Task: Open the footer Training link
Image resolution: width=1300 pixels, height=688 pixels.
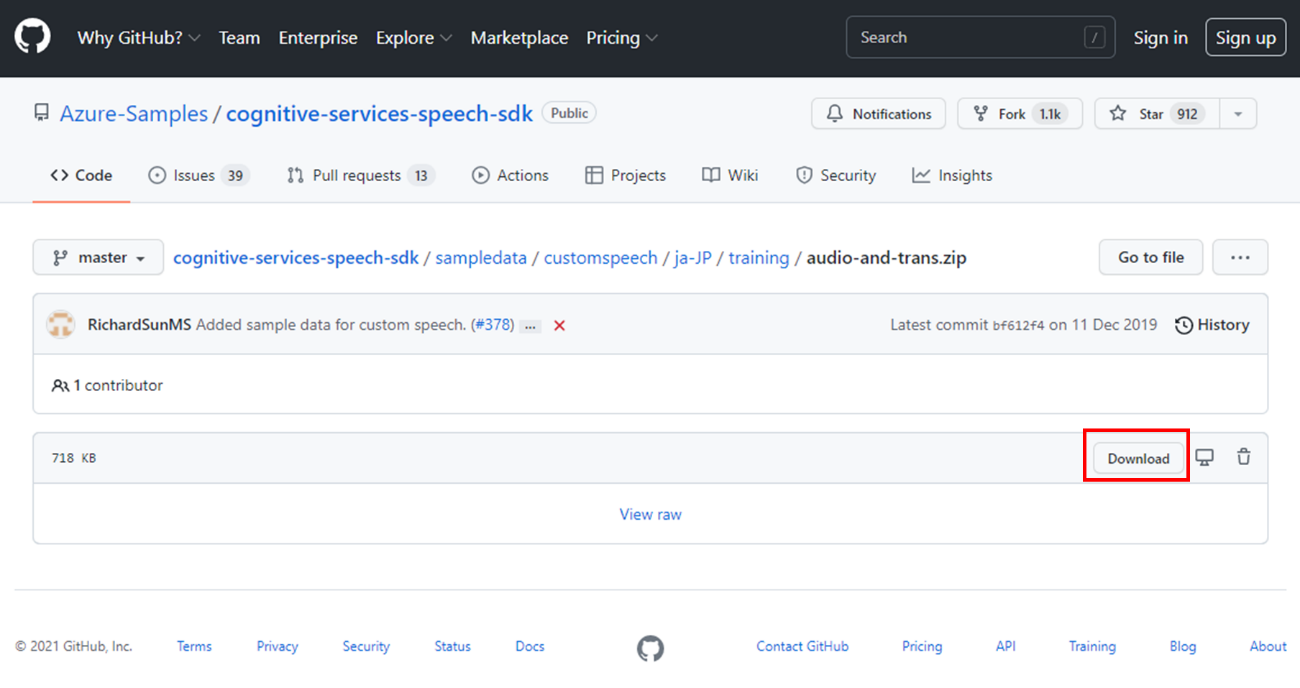Action: (x=1092, y=646)
